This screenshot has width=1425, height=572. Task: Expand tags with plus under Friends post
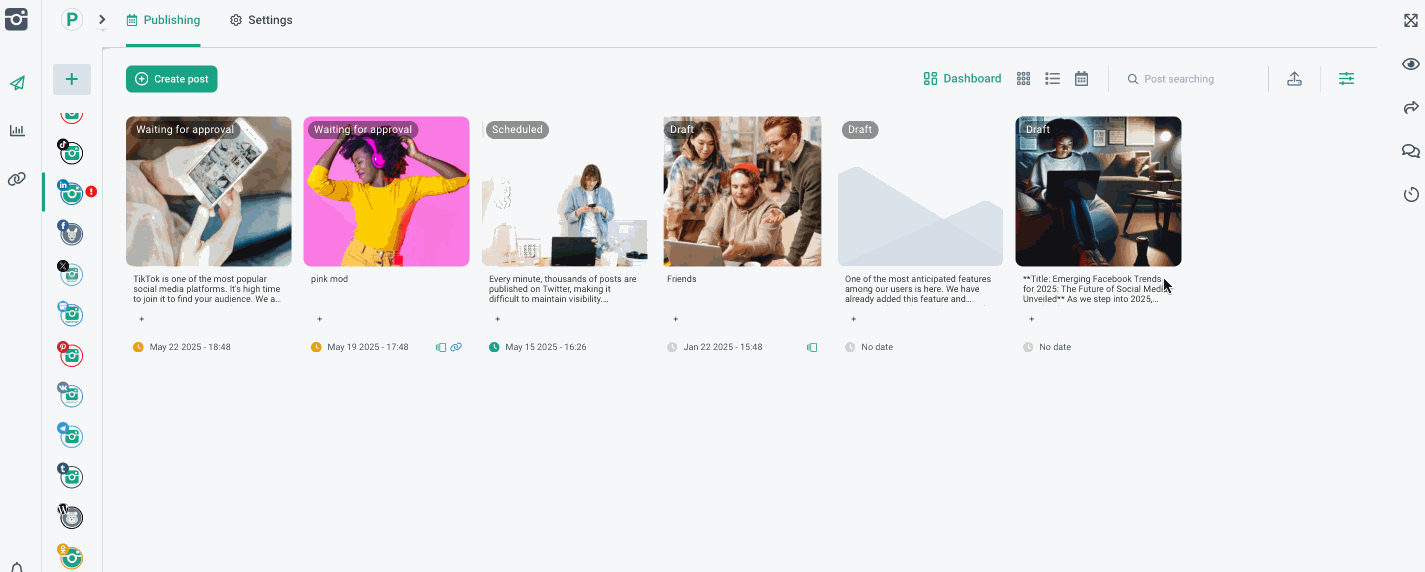[675, 319]
